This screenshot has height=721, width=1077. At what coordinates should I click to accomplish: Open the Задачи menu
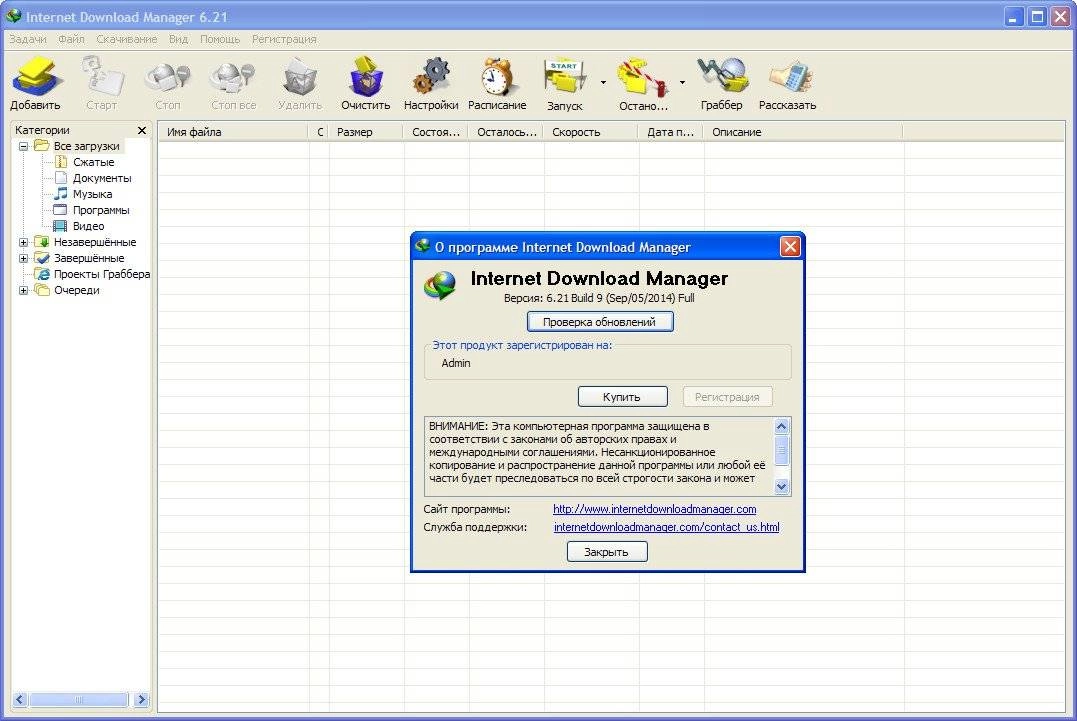(x=28, y=39)
